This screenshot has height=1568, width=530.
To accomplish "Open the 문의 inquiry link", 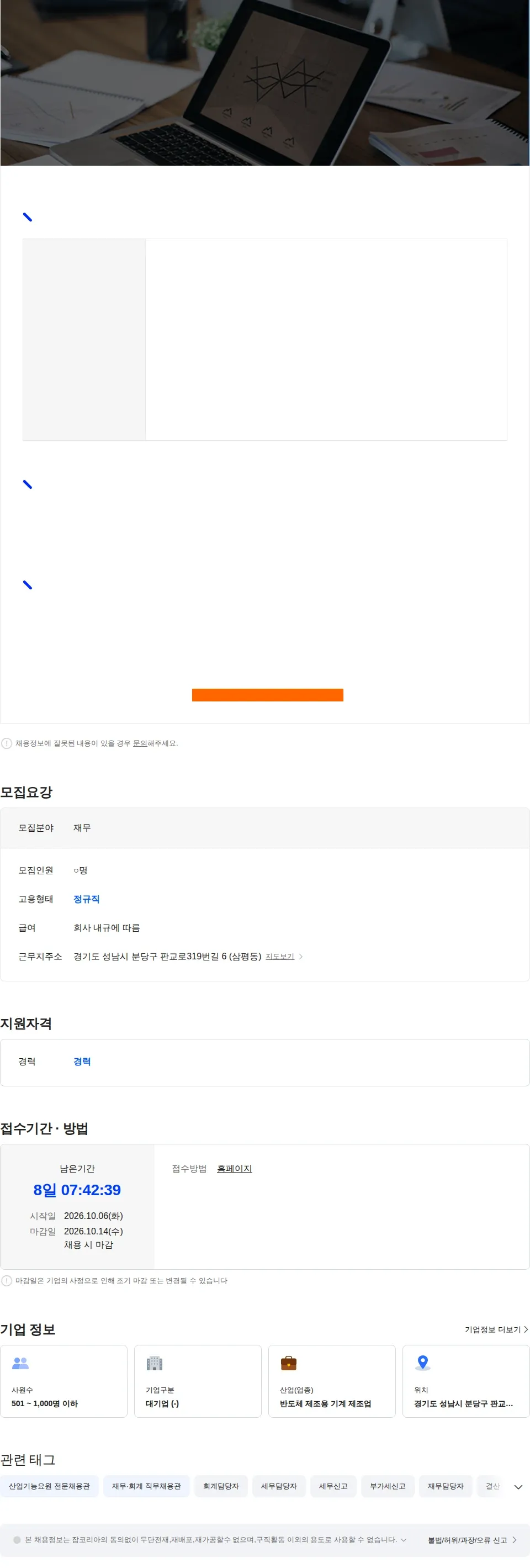I will (x=140, y=743).
